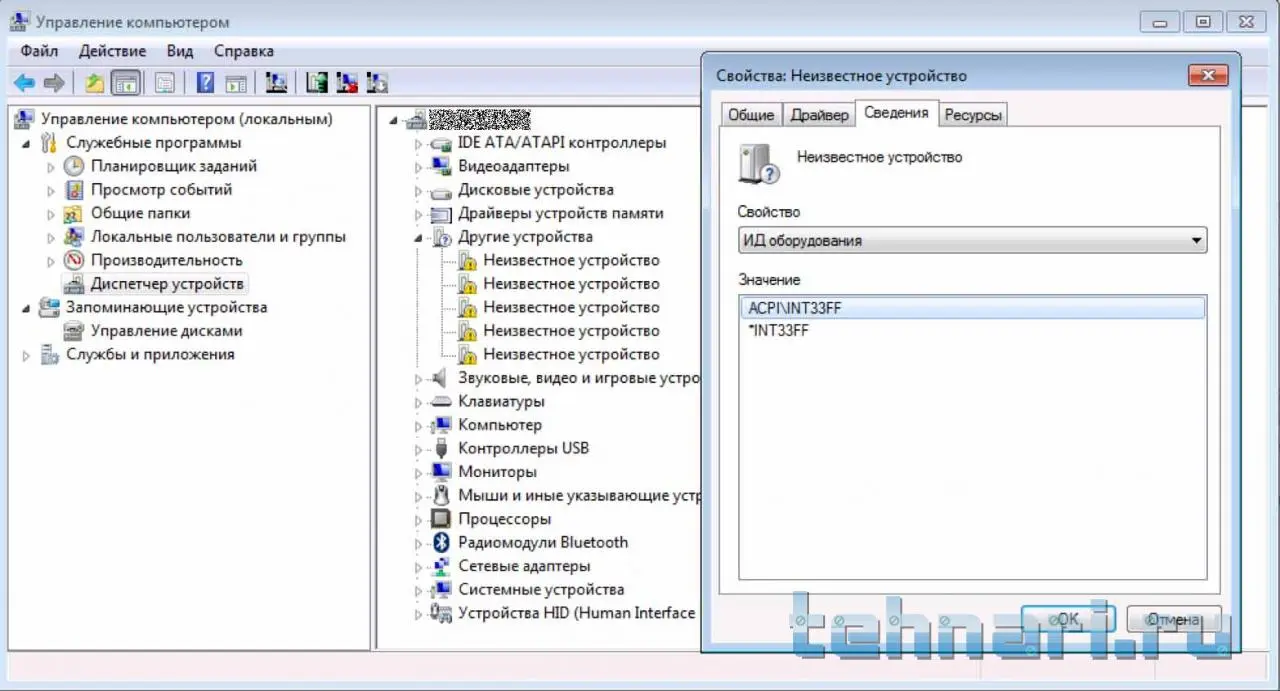Select the Процессоры chip icon

point(441,519)
